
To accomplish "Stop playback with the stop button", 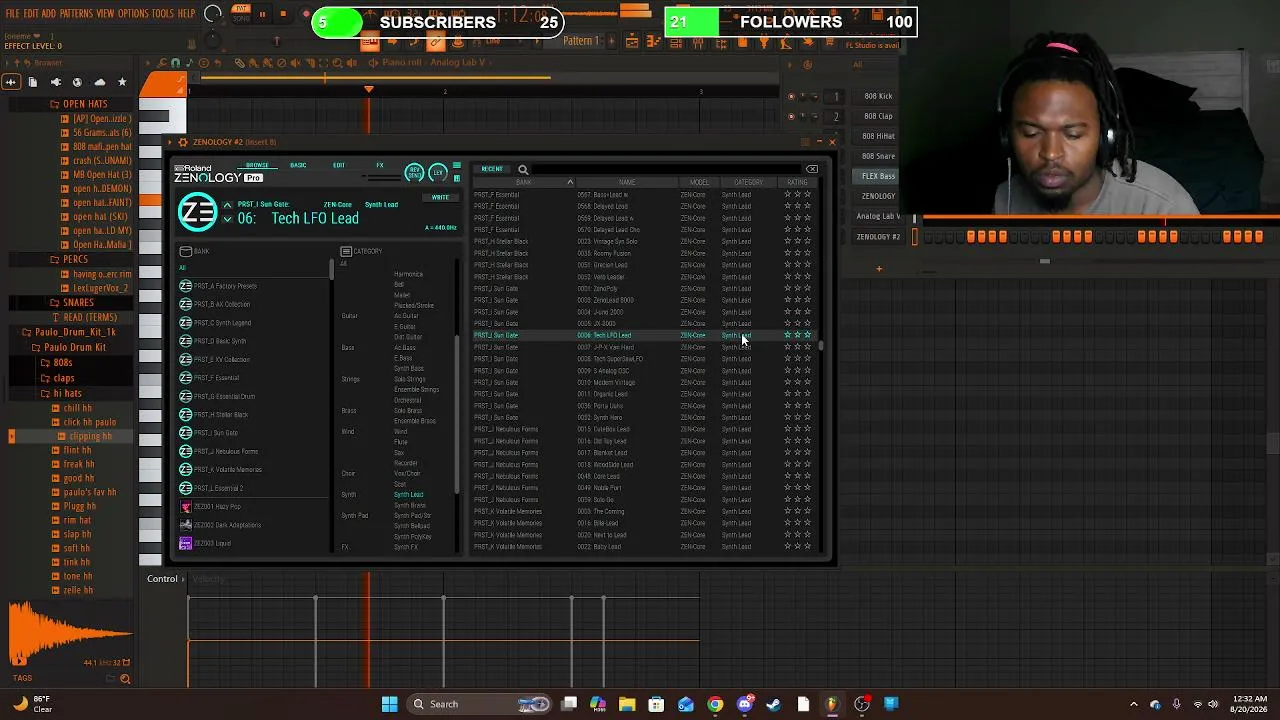I will tap(283, 14).
